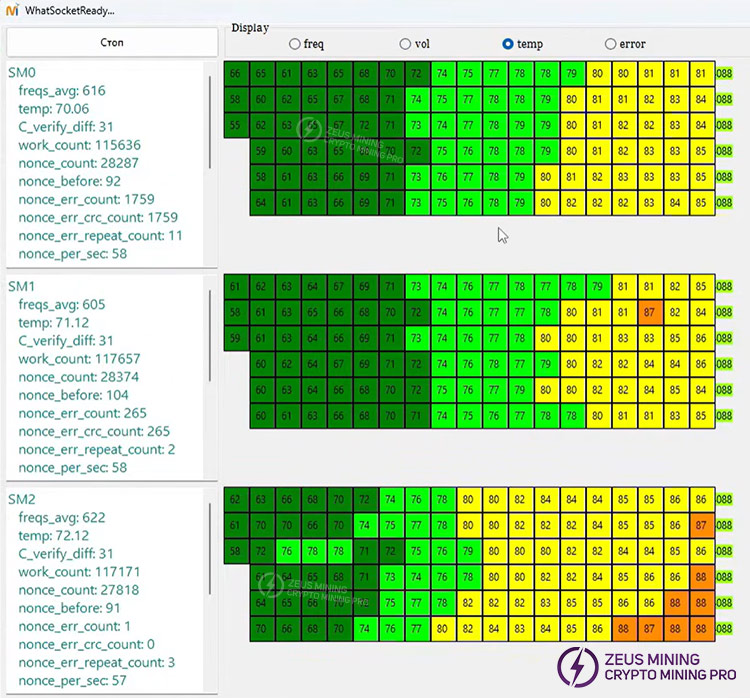This screenshot has width=750, height=698.
Task: Click the SM2 chip cell showing 62
Action: 235,499
